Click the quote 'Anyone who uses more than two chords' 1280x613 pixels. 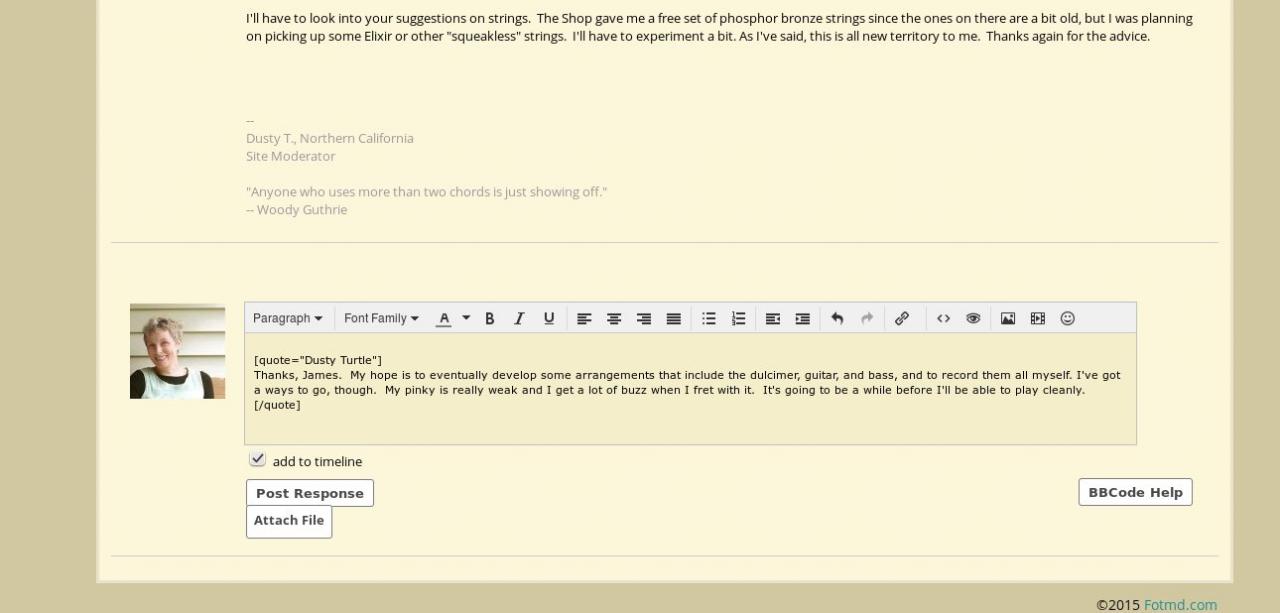pyautogui.click(x=427, y=191)
